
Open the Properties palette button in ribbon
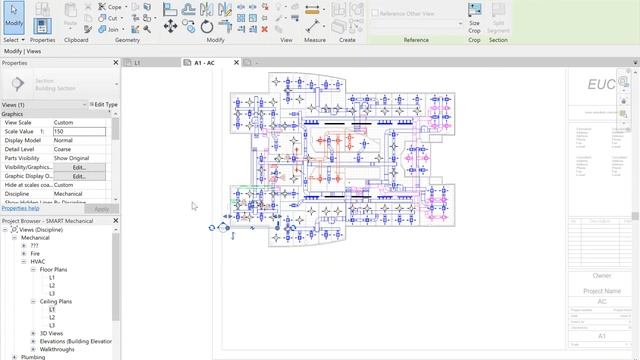click(x=42, y=26)
